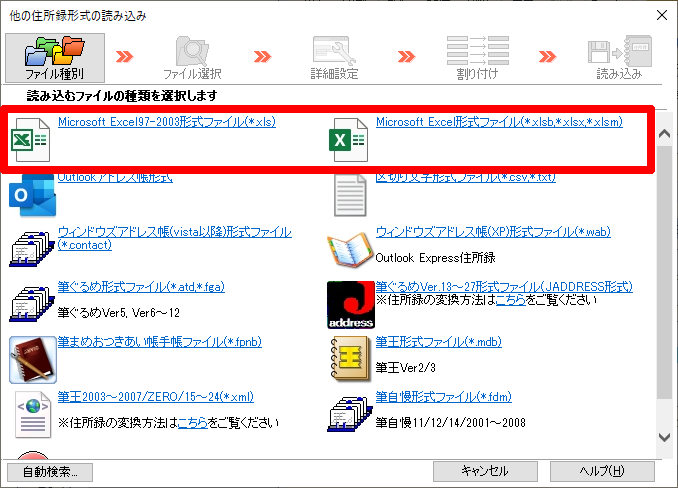
Task: Click 筆自慢11/12/14/2001～2008 text
Action: (451, 422)
